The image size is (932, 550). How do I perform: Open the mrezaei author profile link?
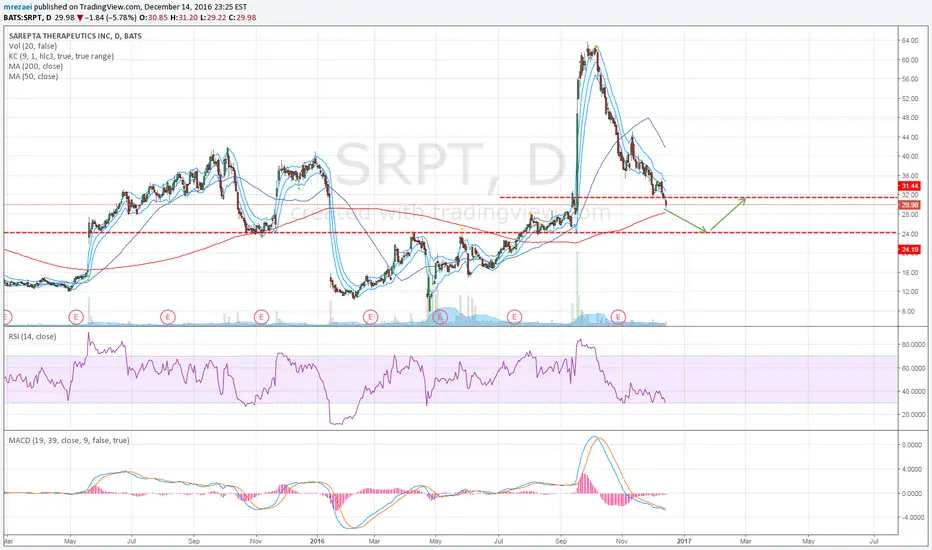(x=17, y=7)
